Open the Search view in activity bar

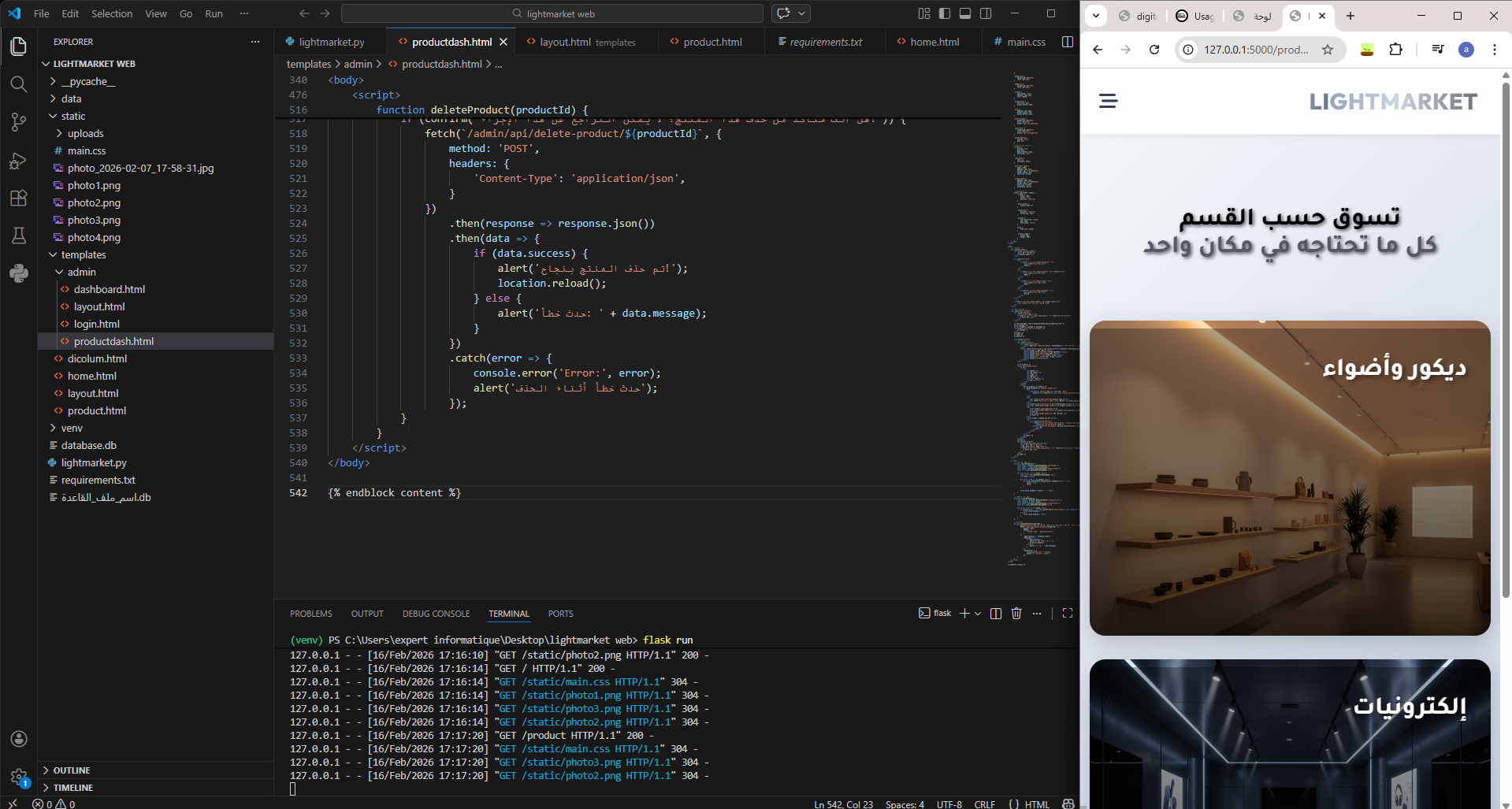point(19,84)
